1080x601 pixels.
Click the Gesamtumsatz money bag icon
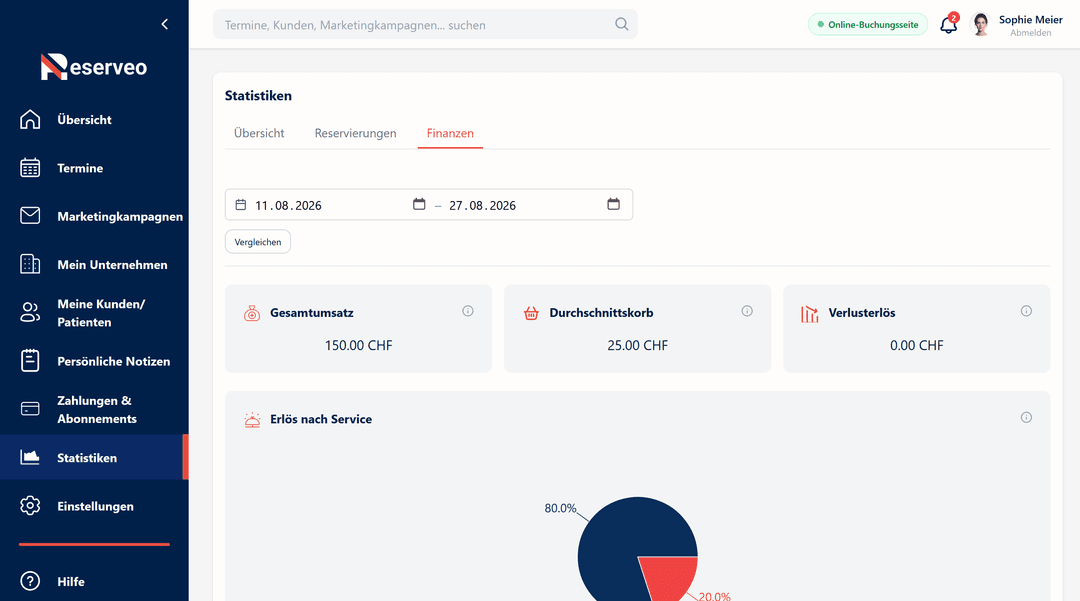pyautogui.click(x=252, y=313)
